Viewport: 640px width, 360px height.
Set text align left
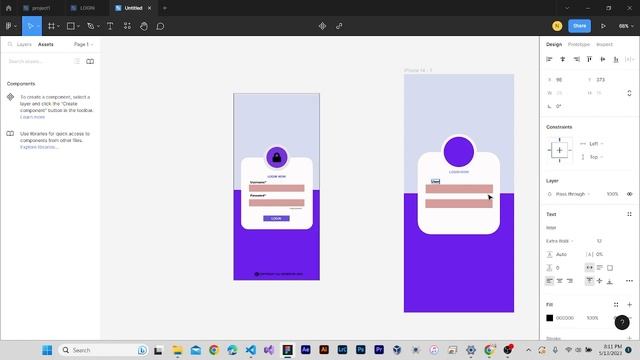pyautogui.click(x=549, y=281)
